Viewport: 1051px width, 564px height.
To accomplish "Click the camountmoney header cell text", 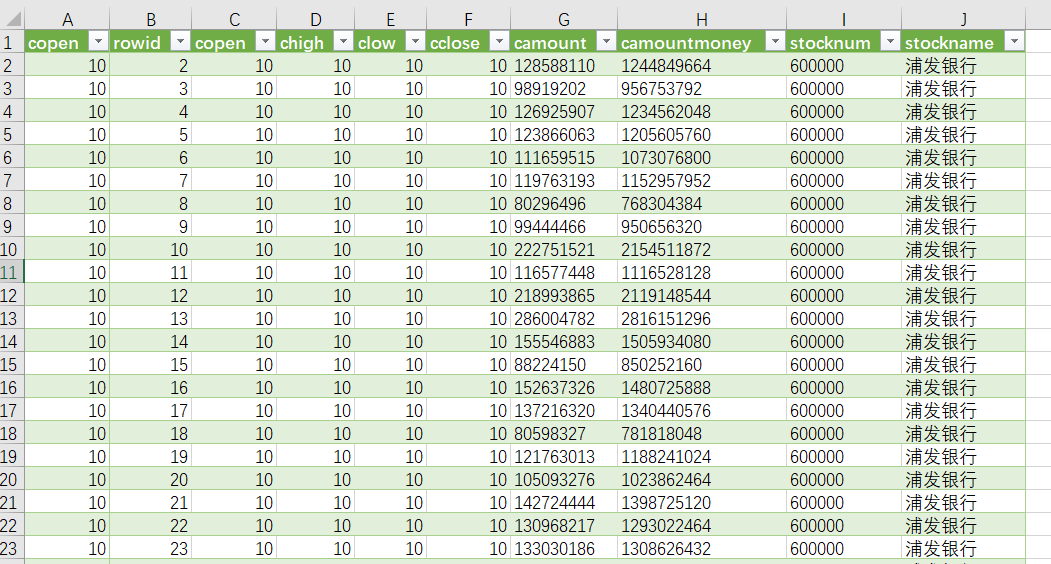I will 686,43.
